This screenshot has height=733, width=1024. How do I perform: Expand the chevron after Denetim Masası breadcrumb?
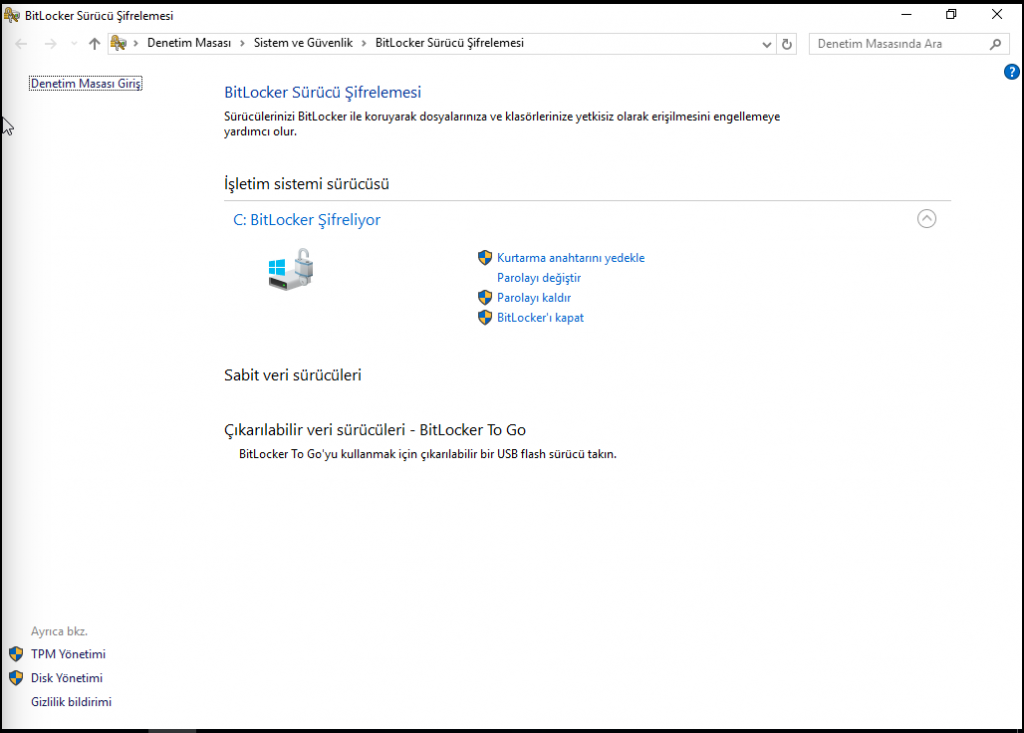[x=243, y=44]
